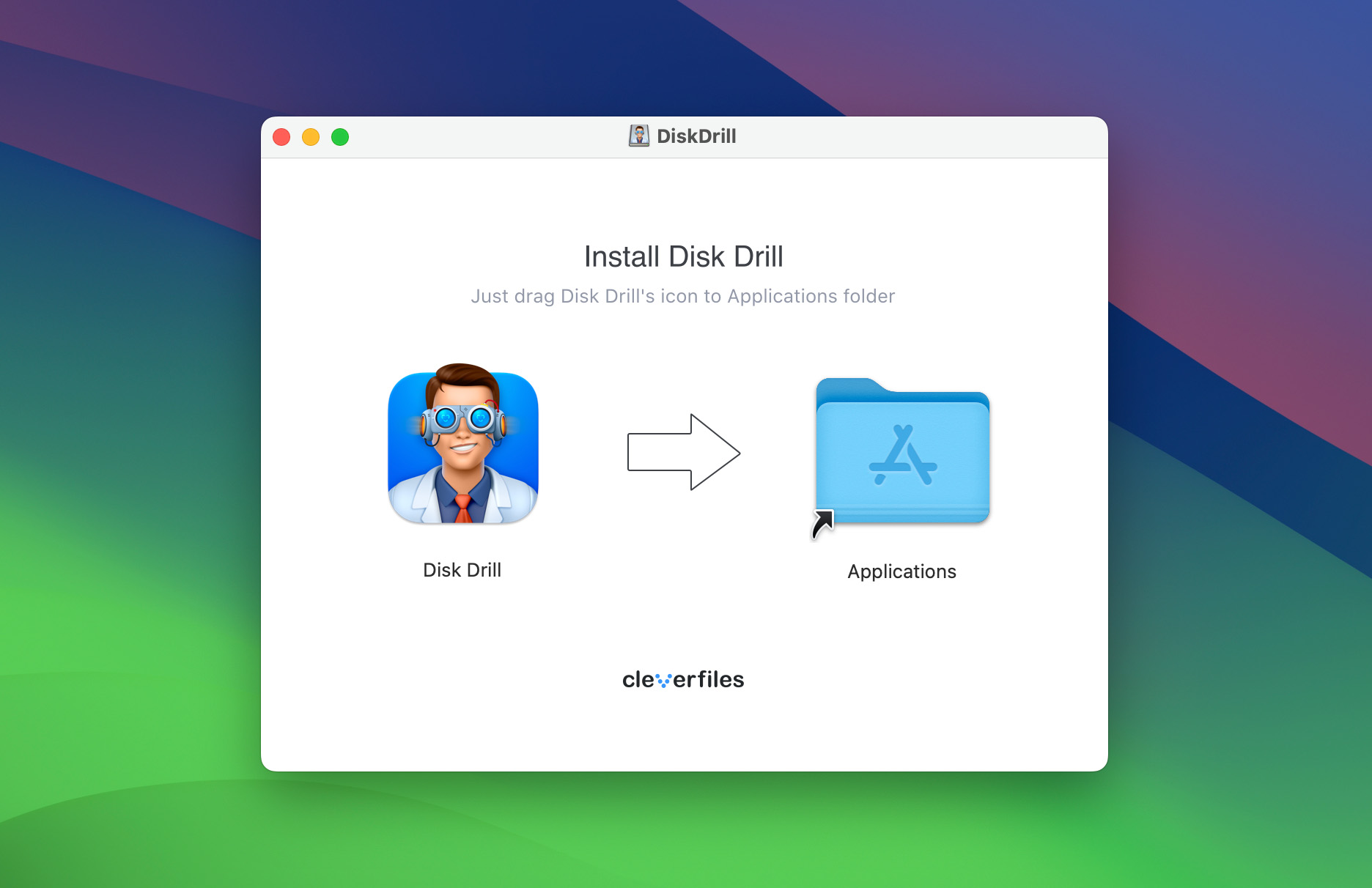This screenshot has height=888, width=1372.
Task: Select the DiskDrill volume icon in the title bar
Action: click(x=638, y=136)
